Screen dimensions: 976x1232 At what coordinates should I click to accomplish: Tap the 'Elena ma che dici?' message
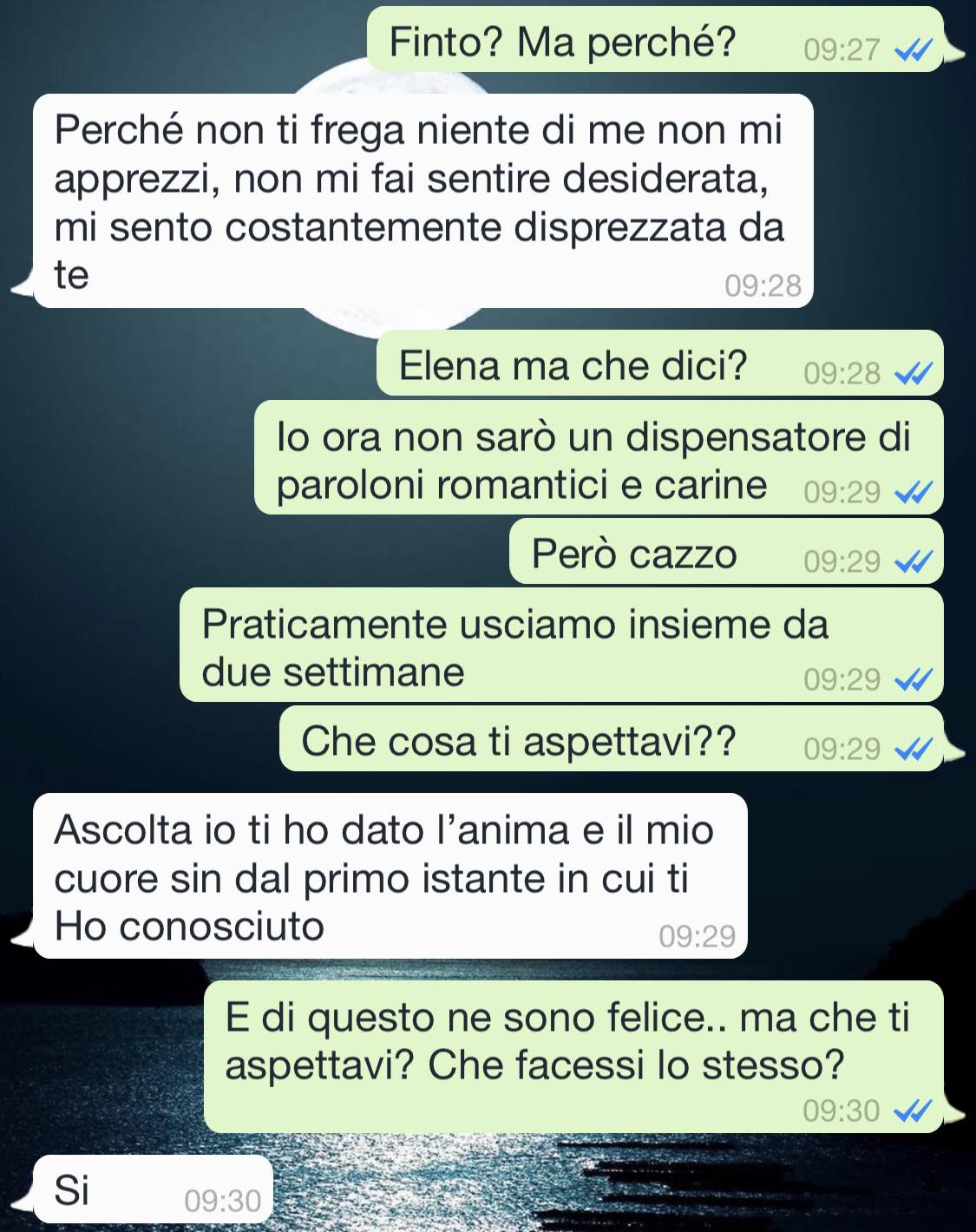click(x=659, y=364)
